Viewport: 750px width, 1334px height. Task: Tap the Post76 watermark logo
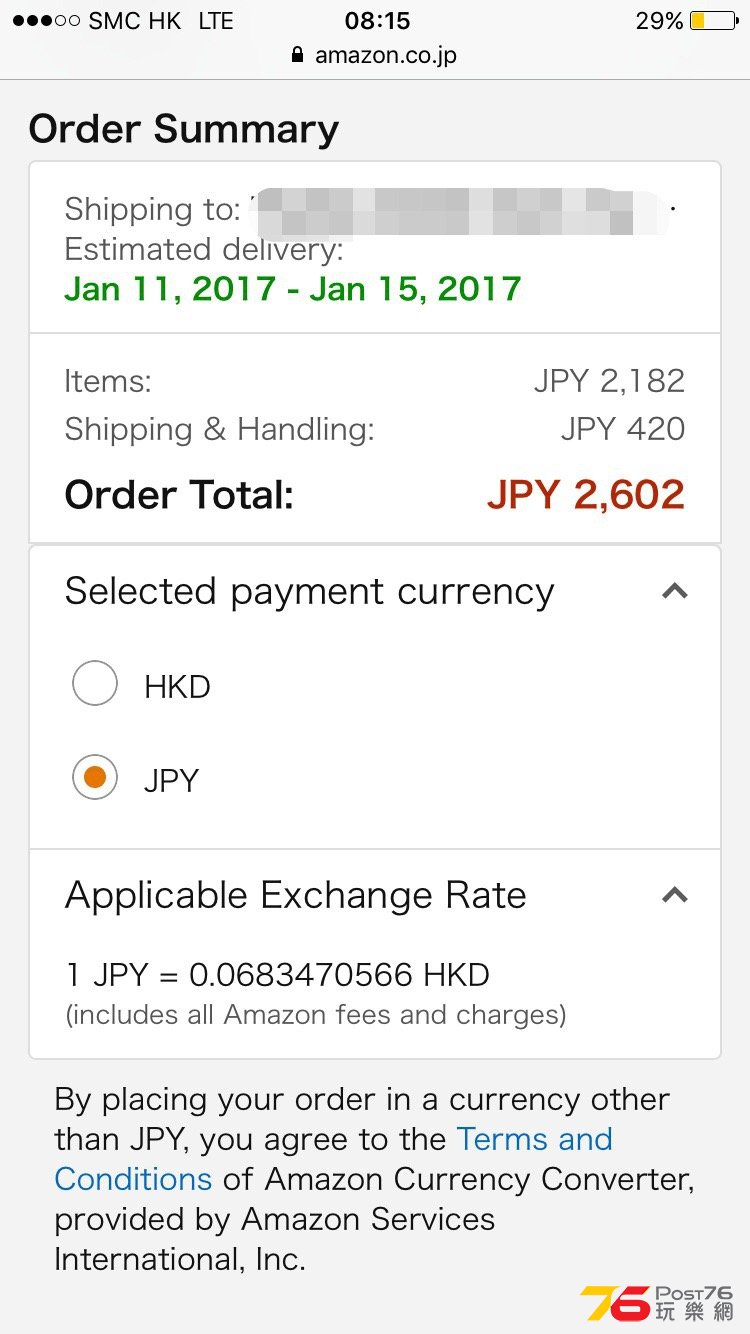click(657, 1304)
